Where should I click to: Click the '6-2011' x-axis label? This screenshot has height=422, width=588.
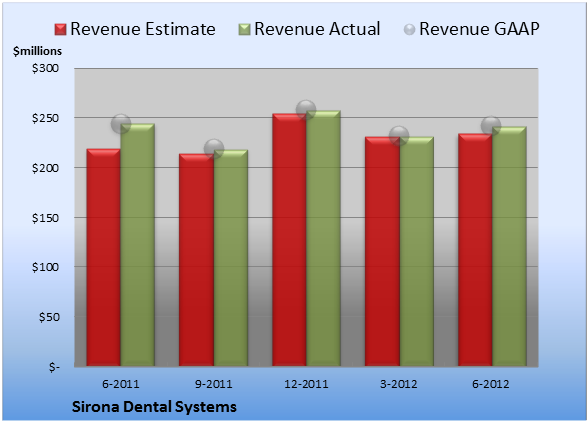point(121,384)
